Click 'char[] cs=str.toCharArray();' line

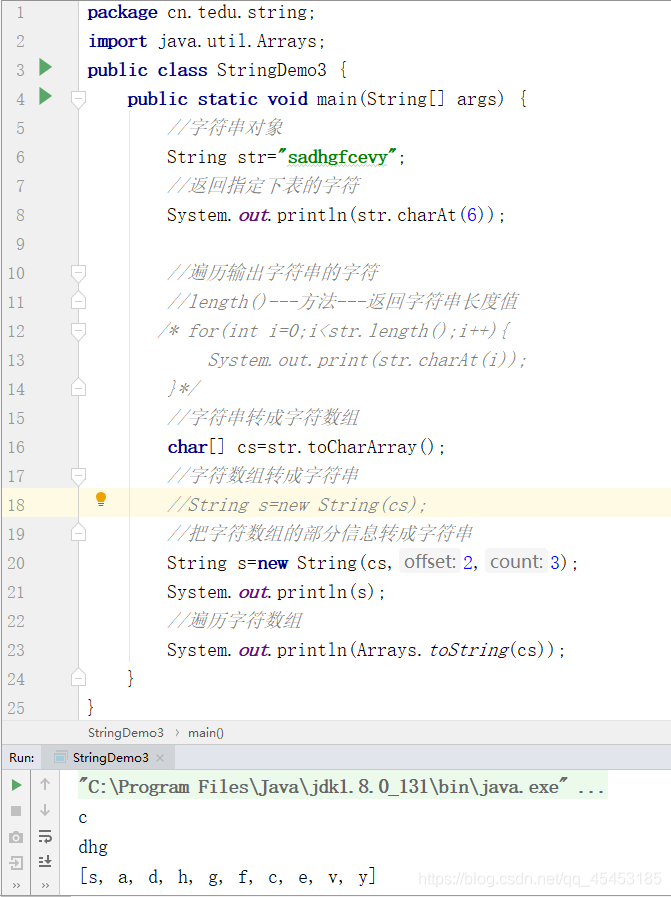coord(306,447)
